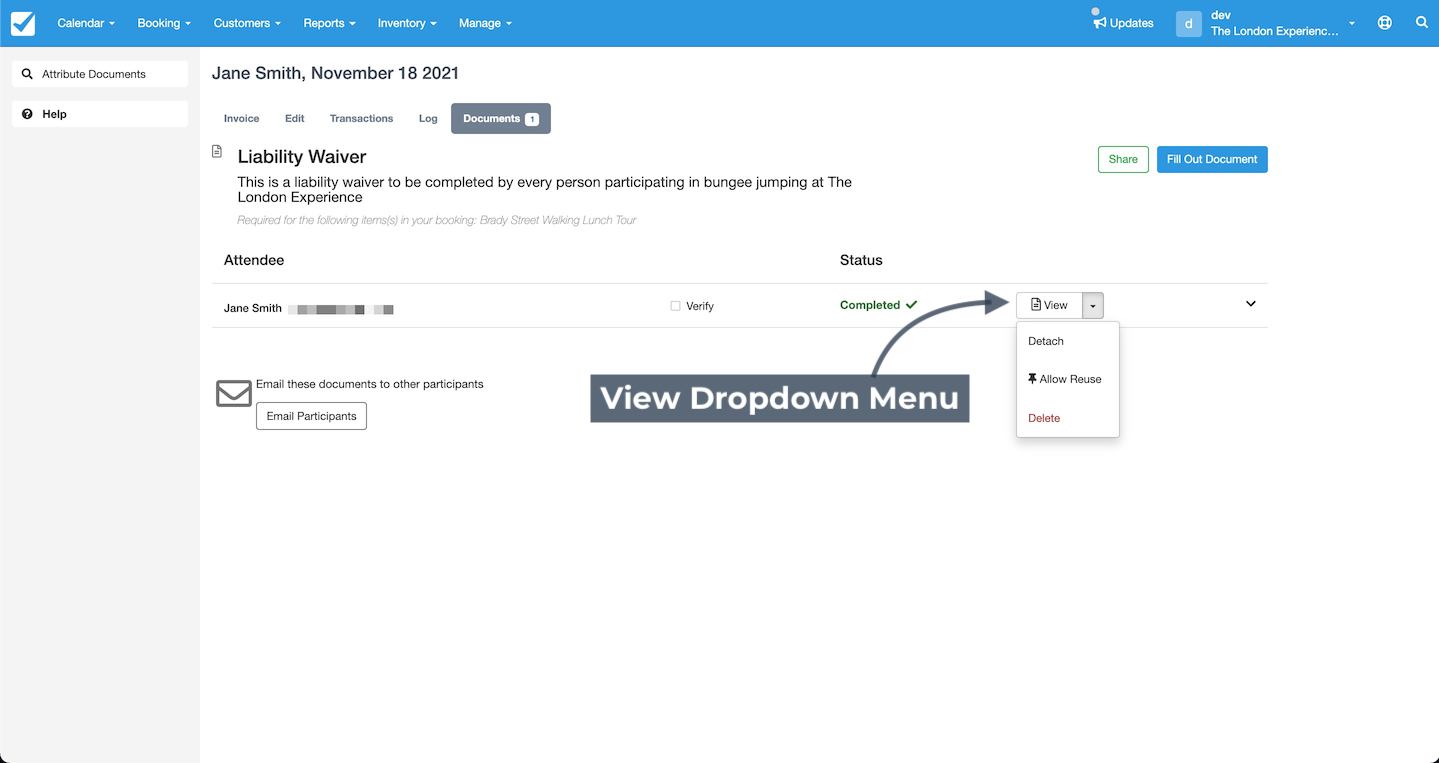Click the envelope email icon
This screenshot has width=1439, height=763.
tap(234, 393)
